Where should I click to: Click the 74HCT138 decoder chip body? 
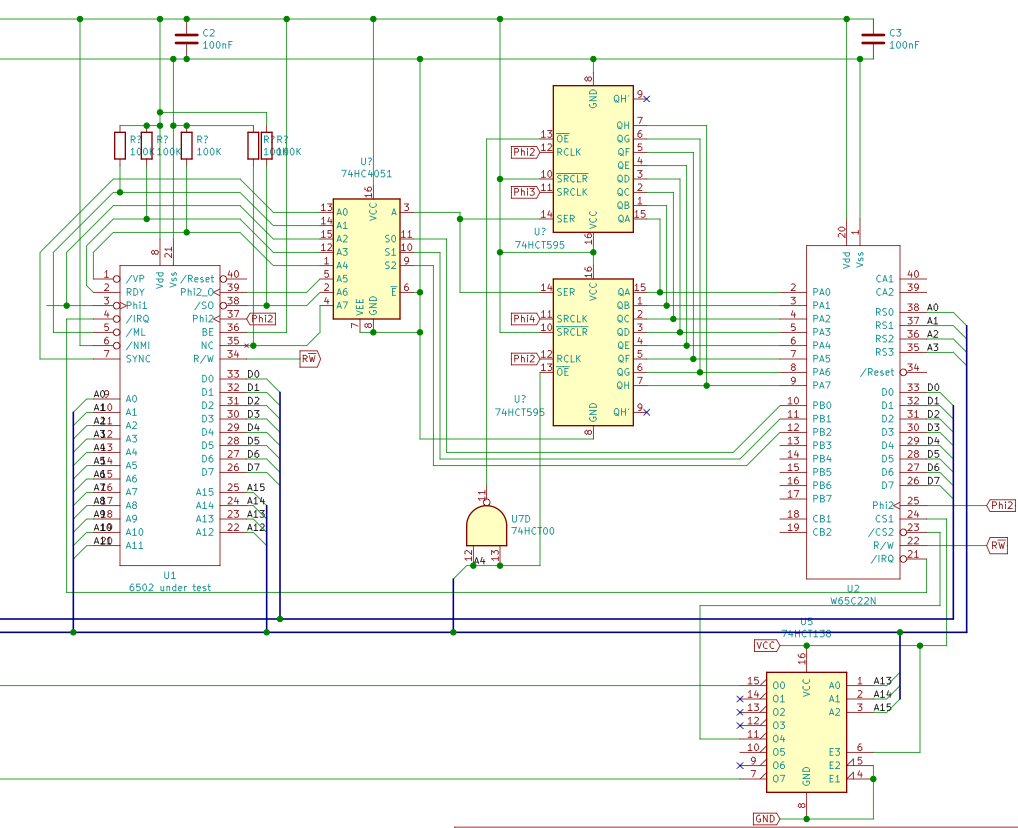[x=806, y=731]
